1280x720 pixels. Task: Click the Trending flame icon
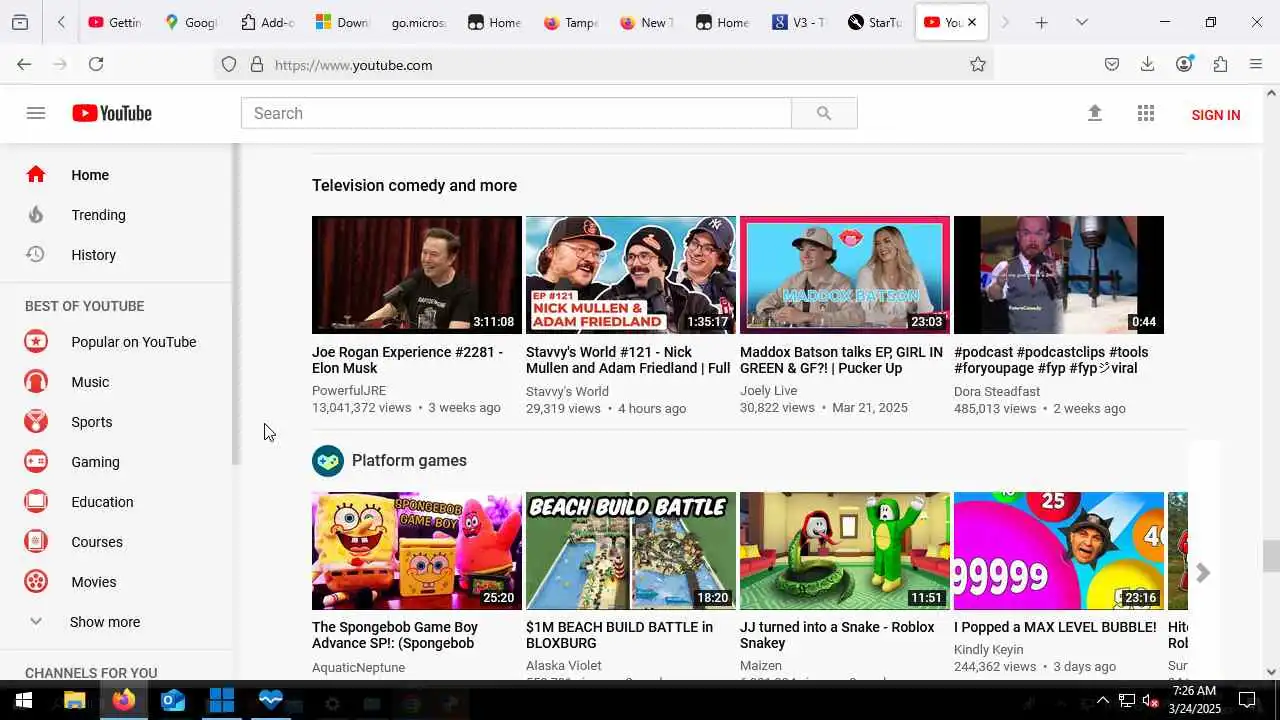[36, 215]
